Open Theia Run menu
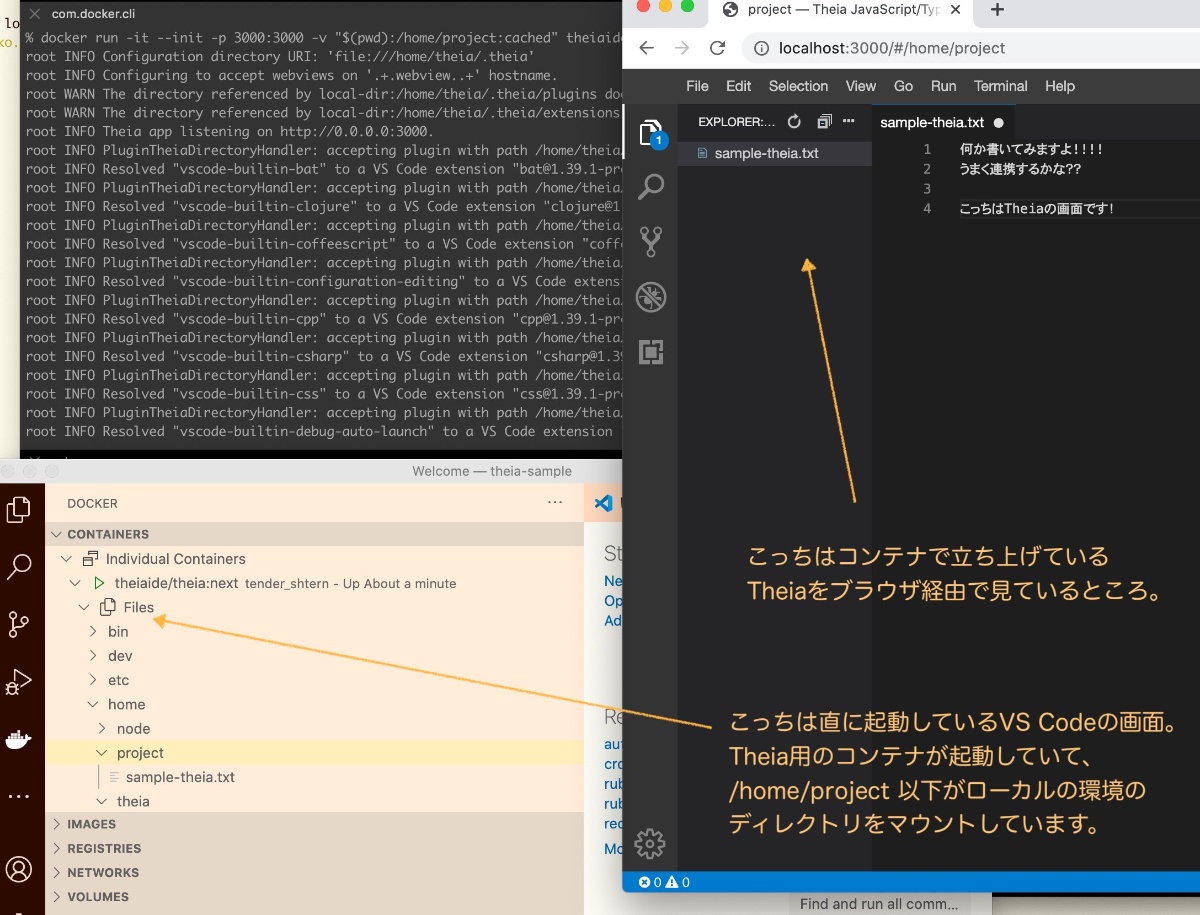 pyautogui.click(x=943, y=86)
